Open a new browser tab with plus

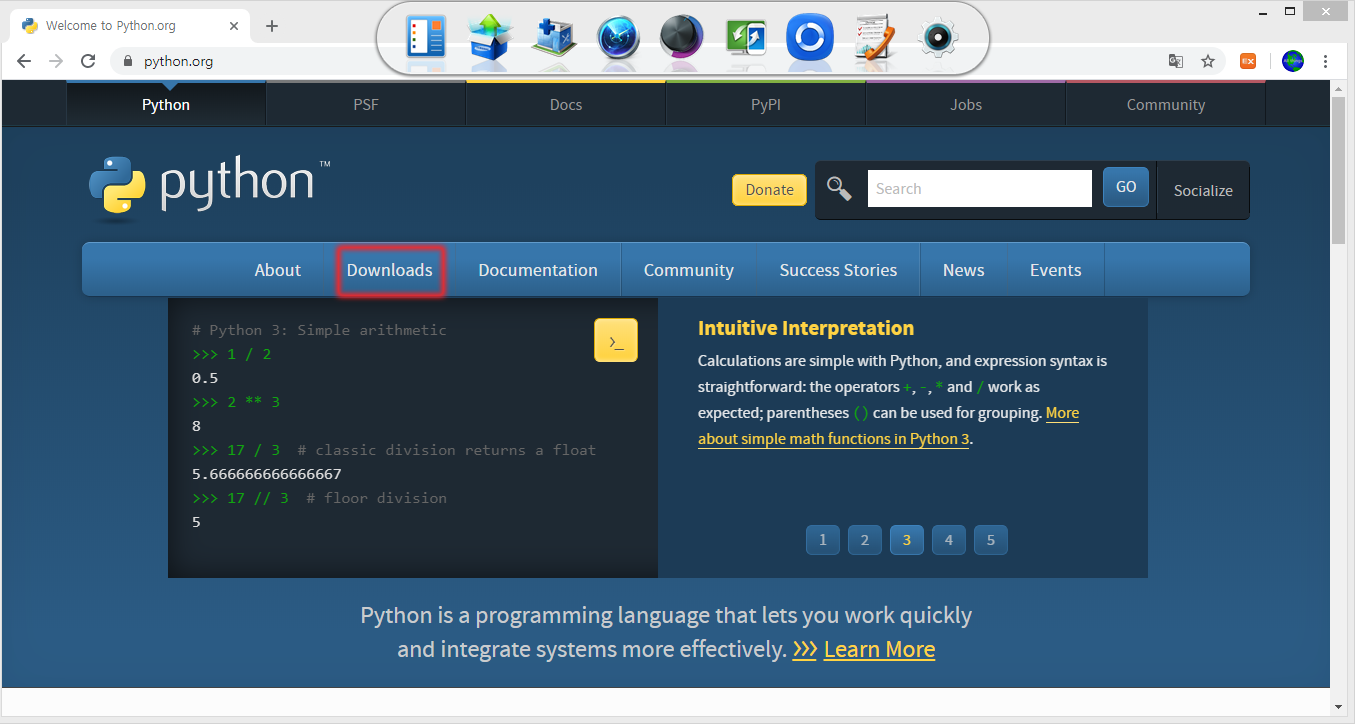272,26
